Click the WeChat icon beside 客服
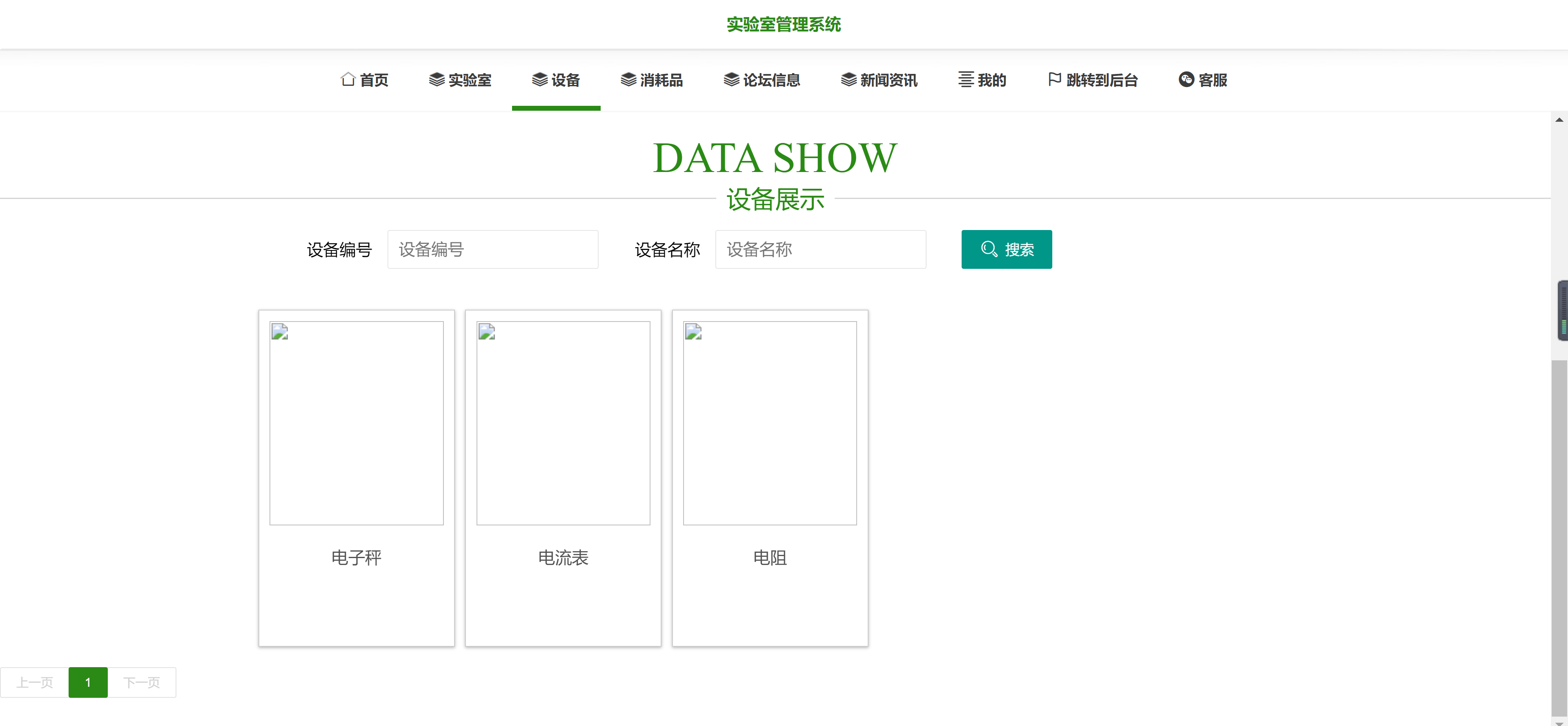Image resolution: width=1568 pixels, height=726 pixels. click(1186, 80)
